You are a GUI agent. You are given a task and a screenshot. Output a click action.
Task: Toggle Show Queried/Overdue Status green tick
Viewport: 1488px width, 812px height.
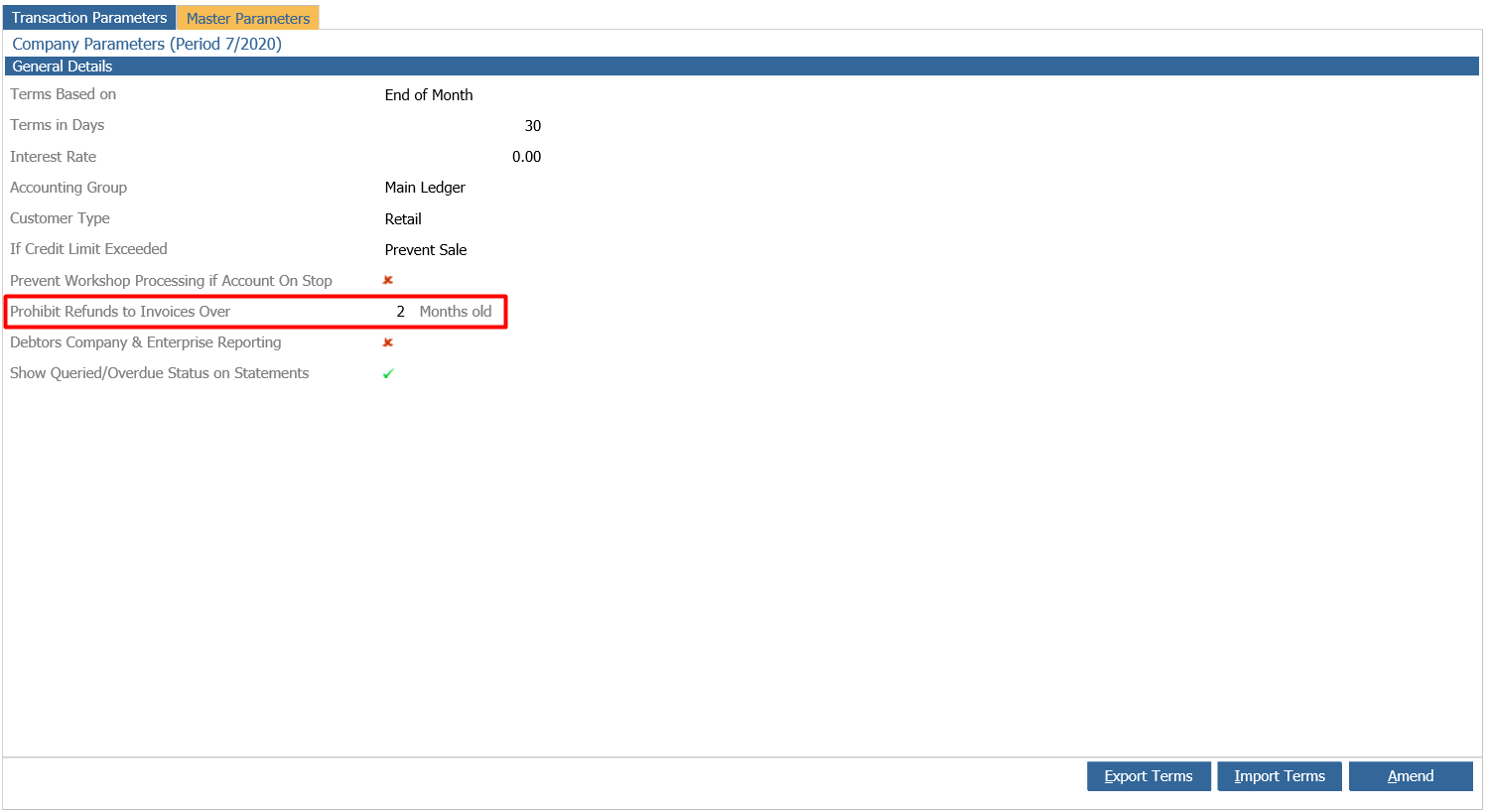tap(388, 373)
